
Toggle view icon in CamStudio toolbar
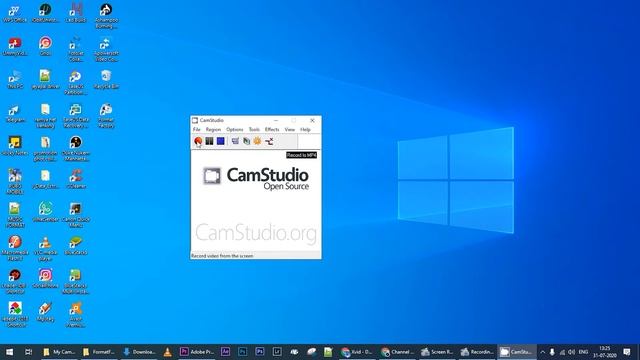click(x=235, y=141)
